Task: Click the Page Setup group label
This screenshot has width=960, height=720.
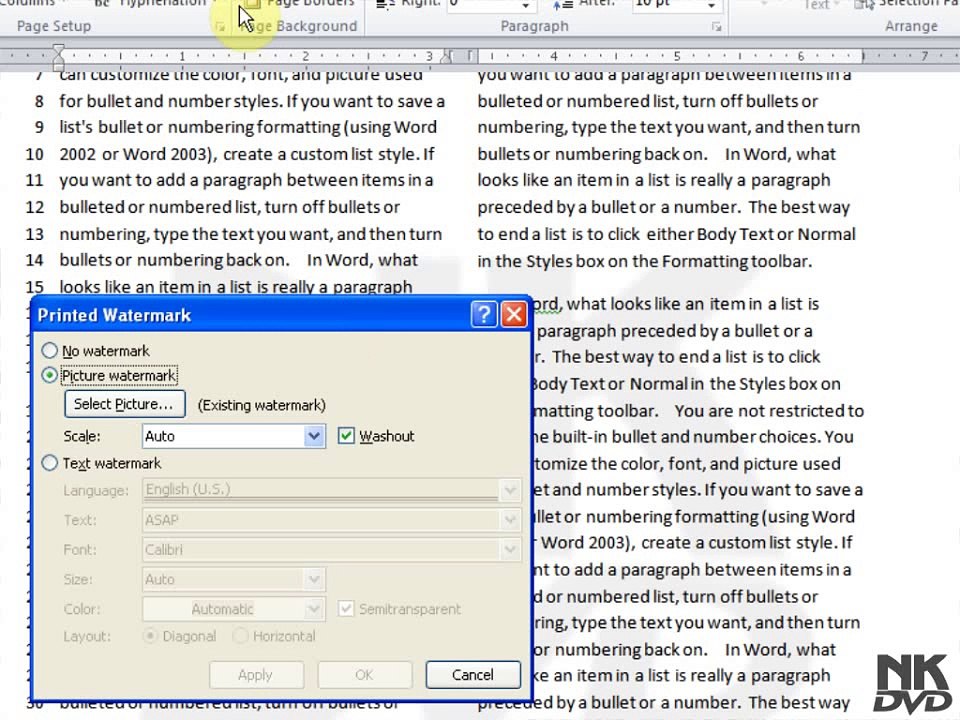Action: 54,26
